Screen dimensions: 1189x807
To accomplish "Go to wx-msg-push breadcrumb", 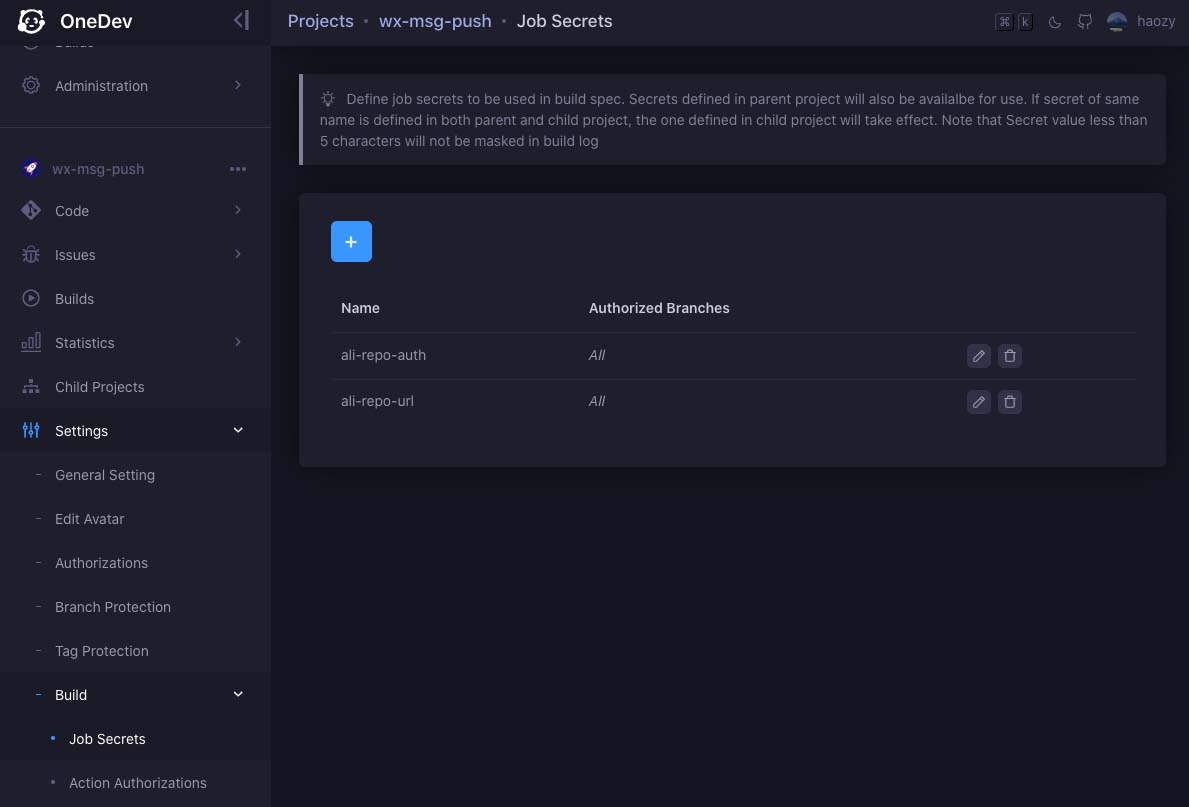I will (435, 21).
